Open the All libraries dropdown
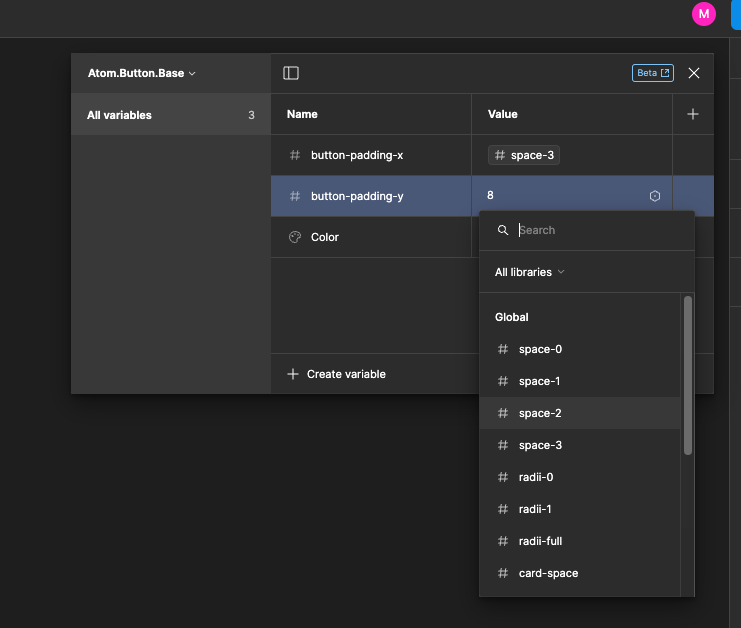 point(530,272)
